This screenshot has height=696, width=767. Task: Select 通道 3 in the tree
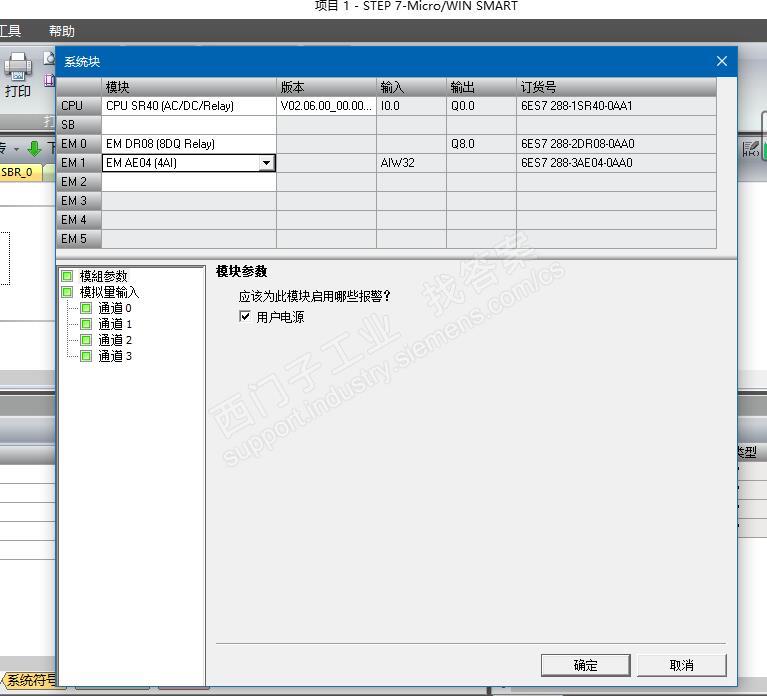(x=114, y=356)
